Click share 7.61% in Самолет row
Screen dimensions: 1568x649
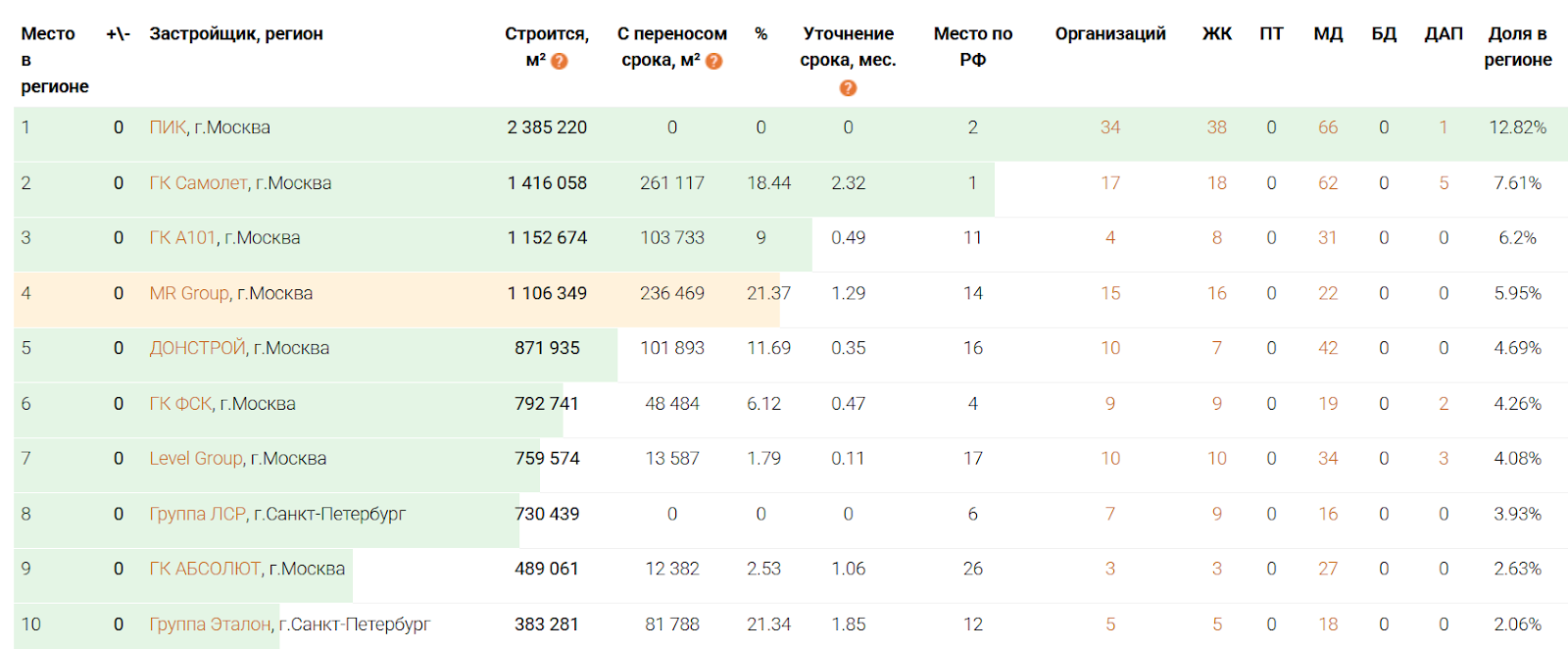tap(1518, 183)
